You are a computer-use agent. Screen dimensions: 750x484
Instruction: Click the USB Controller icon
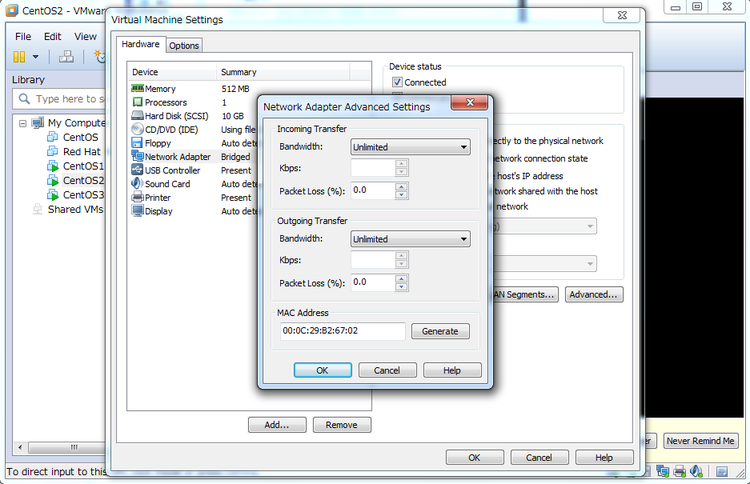point(137,170)
